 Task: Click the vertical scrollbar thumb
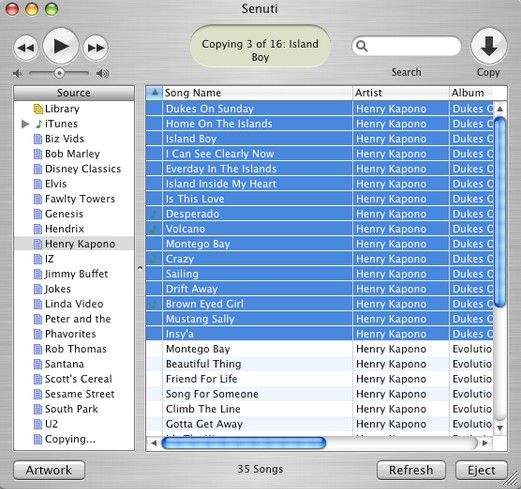[500, 211]
